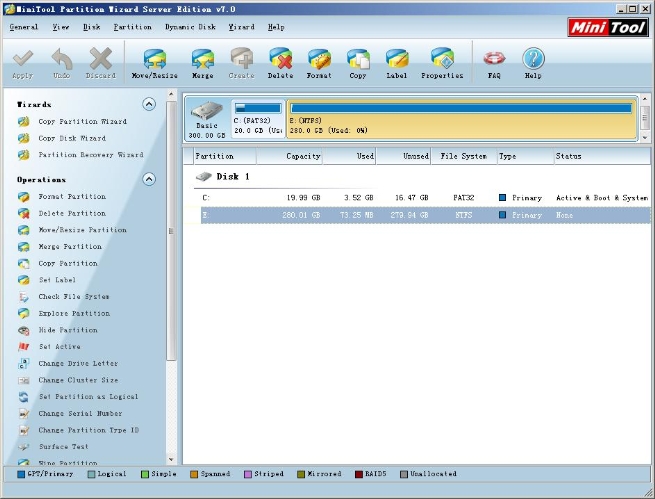Screen dimensions: 655x499
Task: Launch Copy Disk Wizard
Action: pyautogui.click(x=72, y=138)
